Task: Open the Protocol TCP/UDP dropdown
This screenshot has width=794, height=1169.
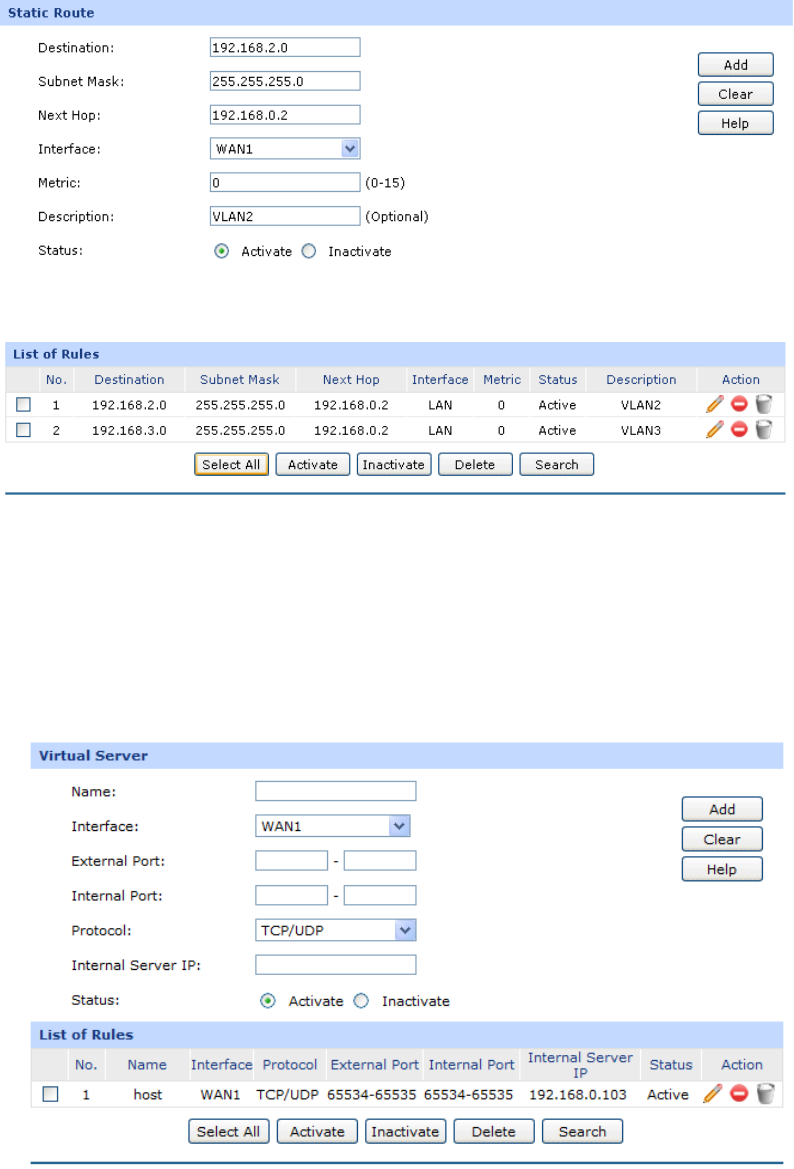Action: (335, 930)
